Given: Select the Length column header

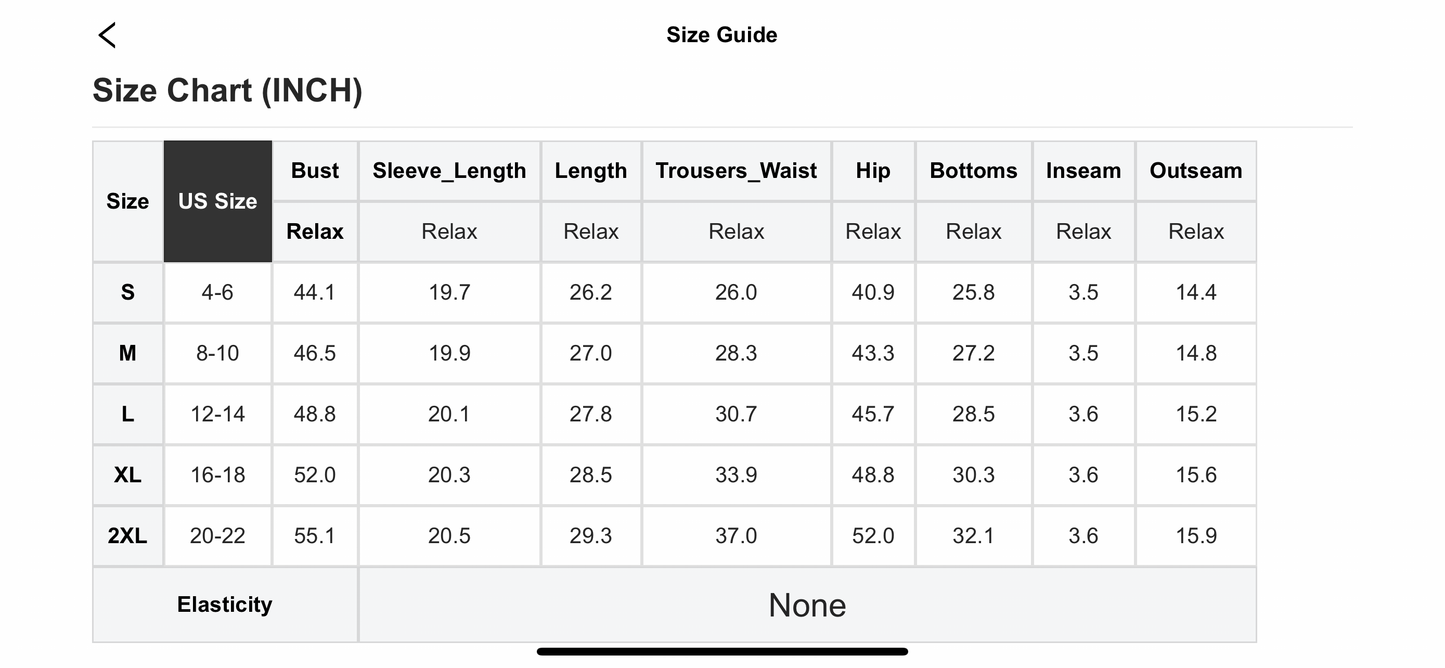Looking at the screenshot, I should pos(591,171).
